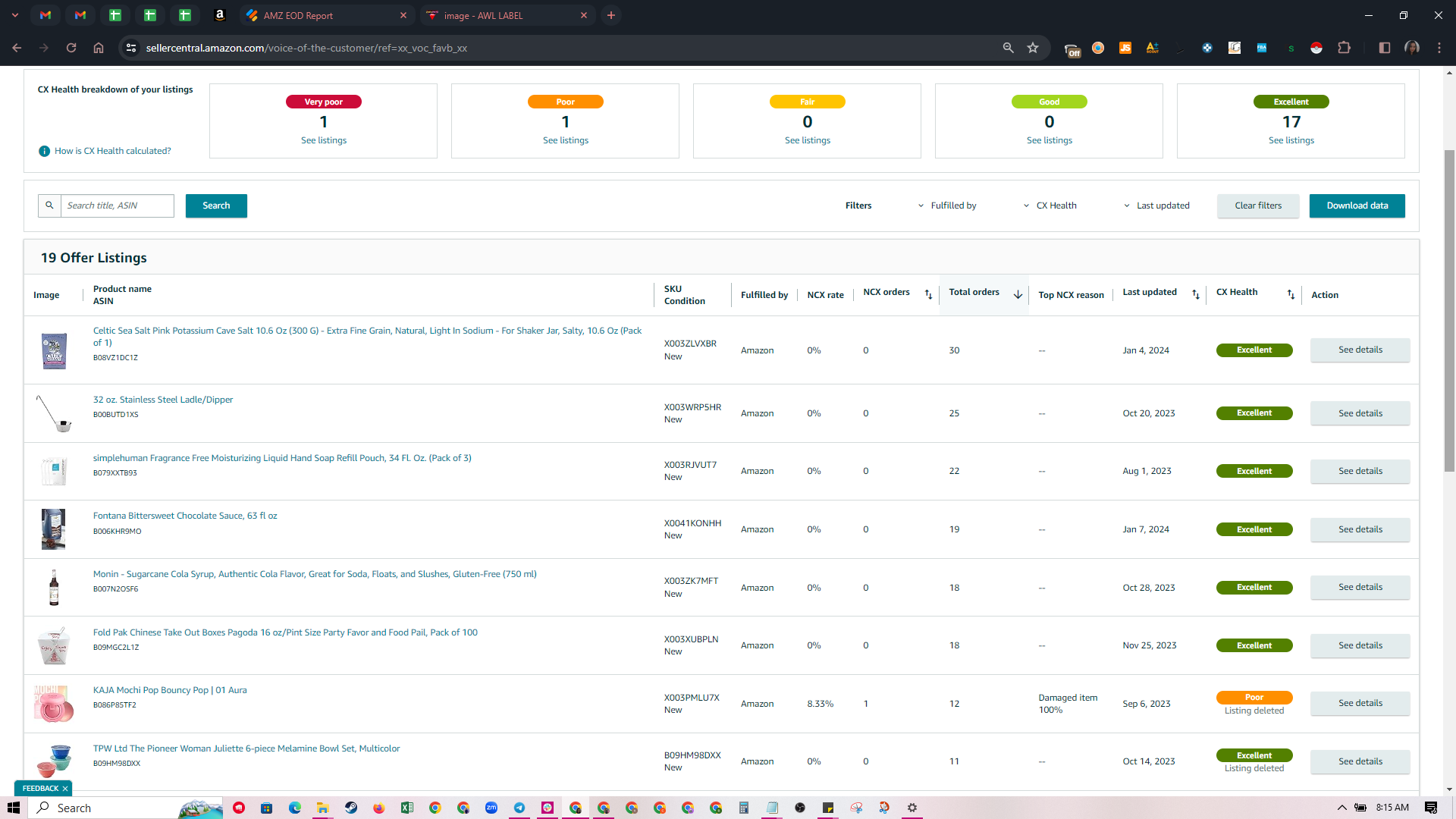Open File Explorer from the taskbar
This screenshot has width=1456, height=819.
(322, 808)
